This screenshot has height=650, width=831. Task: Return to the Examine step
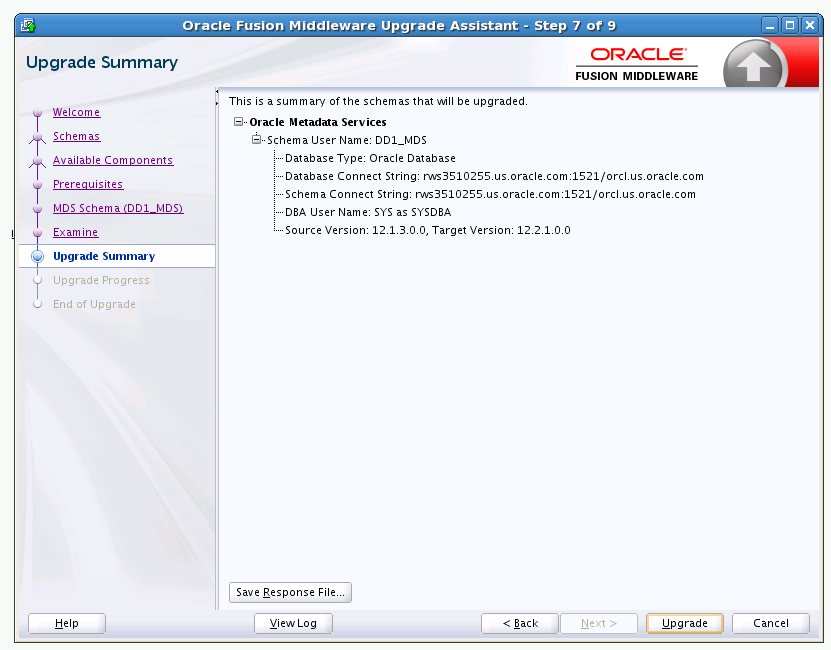(x=75, y=232)
